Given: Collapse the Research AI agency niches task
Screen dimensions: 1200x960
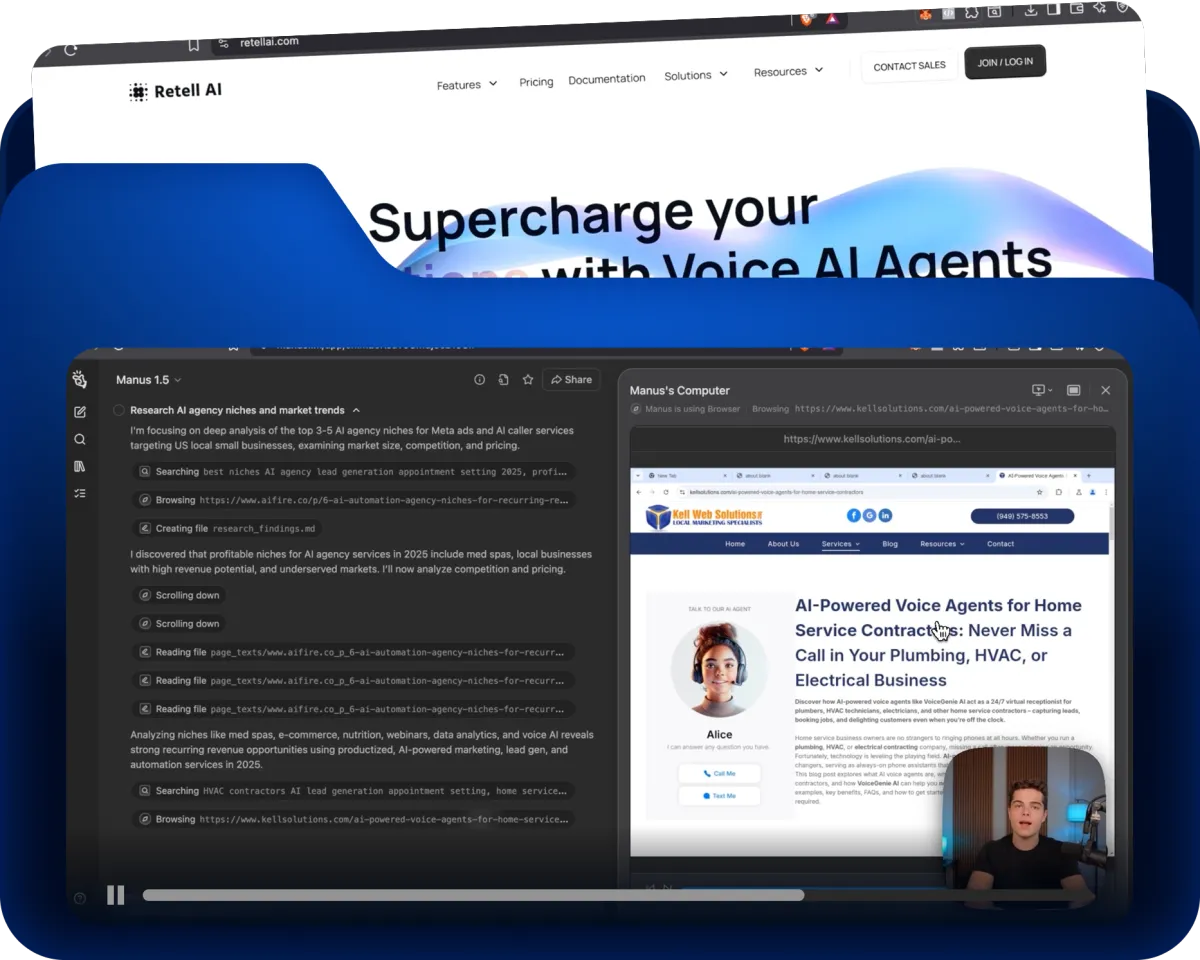Looking at the screenshot, I should pyautogui.click(x=356, y=410).
